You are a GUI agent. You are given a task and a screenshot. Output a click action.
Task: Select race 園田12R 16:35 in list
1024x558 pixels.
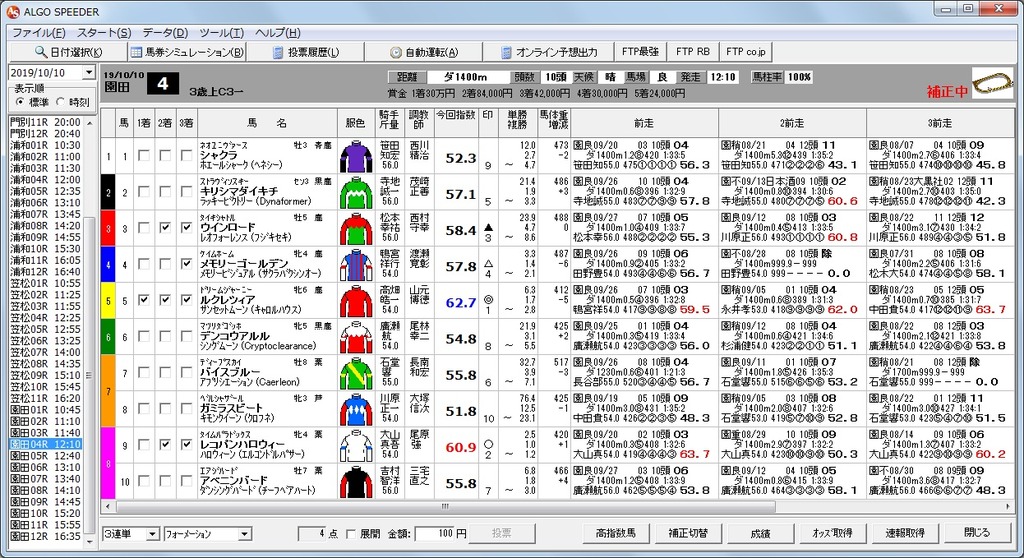(46, 536)
